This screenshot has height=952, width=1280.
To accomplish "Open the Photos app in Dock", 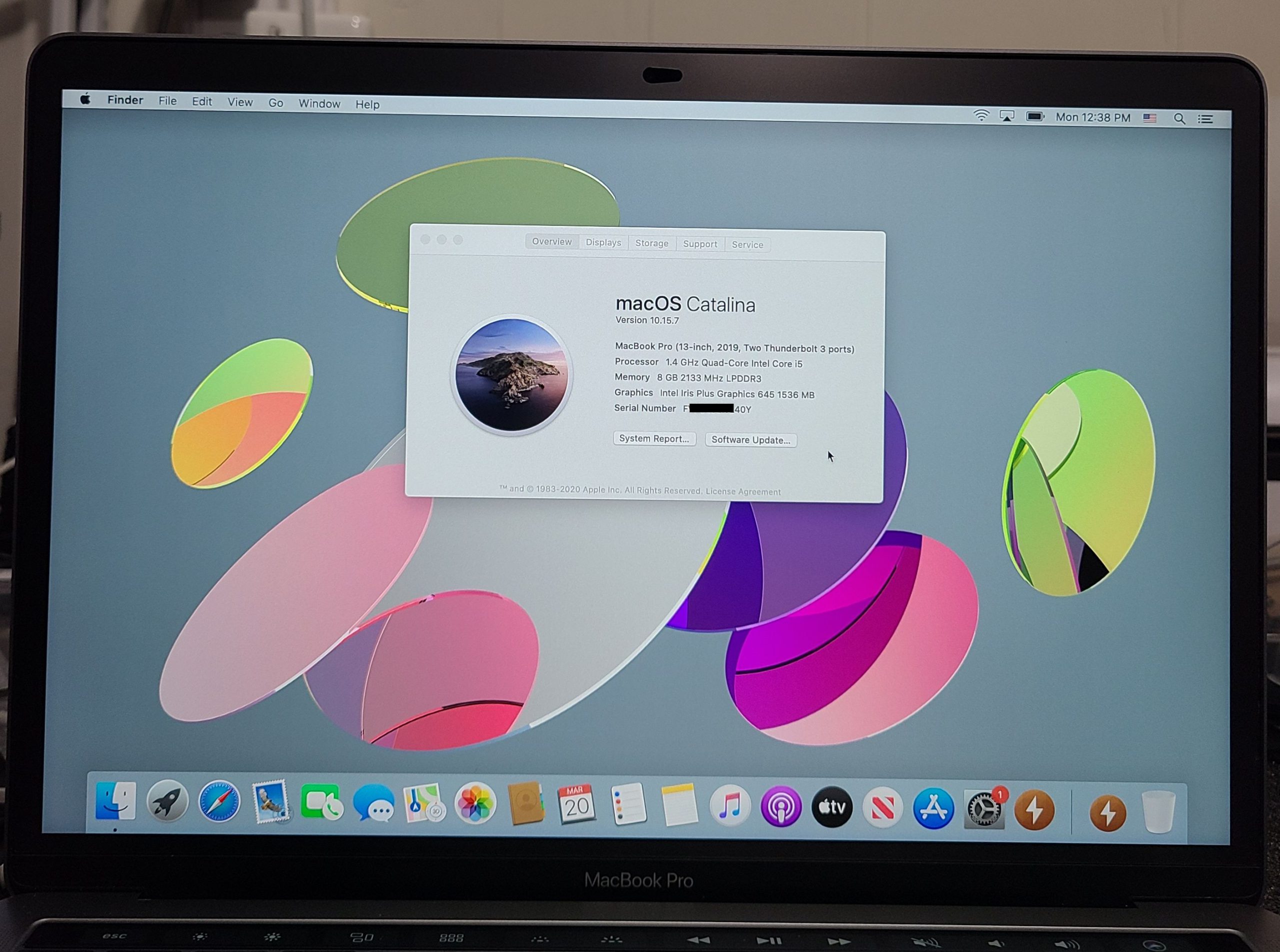I will [x=474, y=803].
